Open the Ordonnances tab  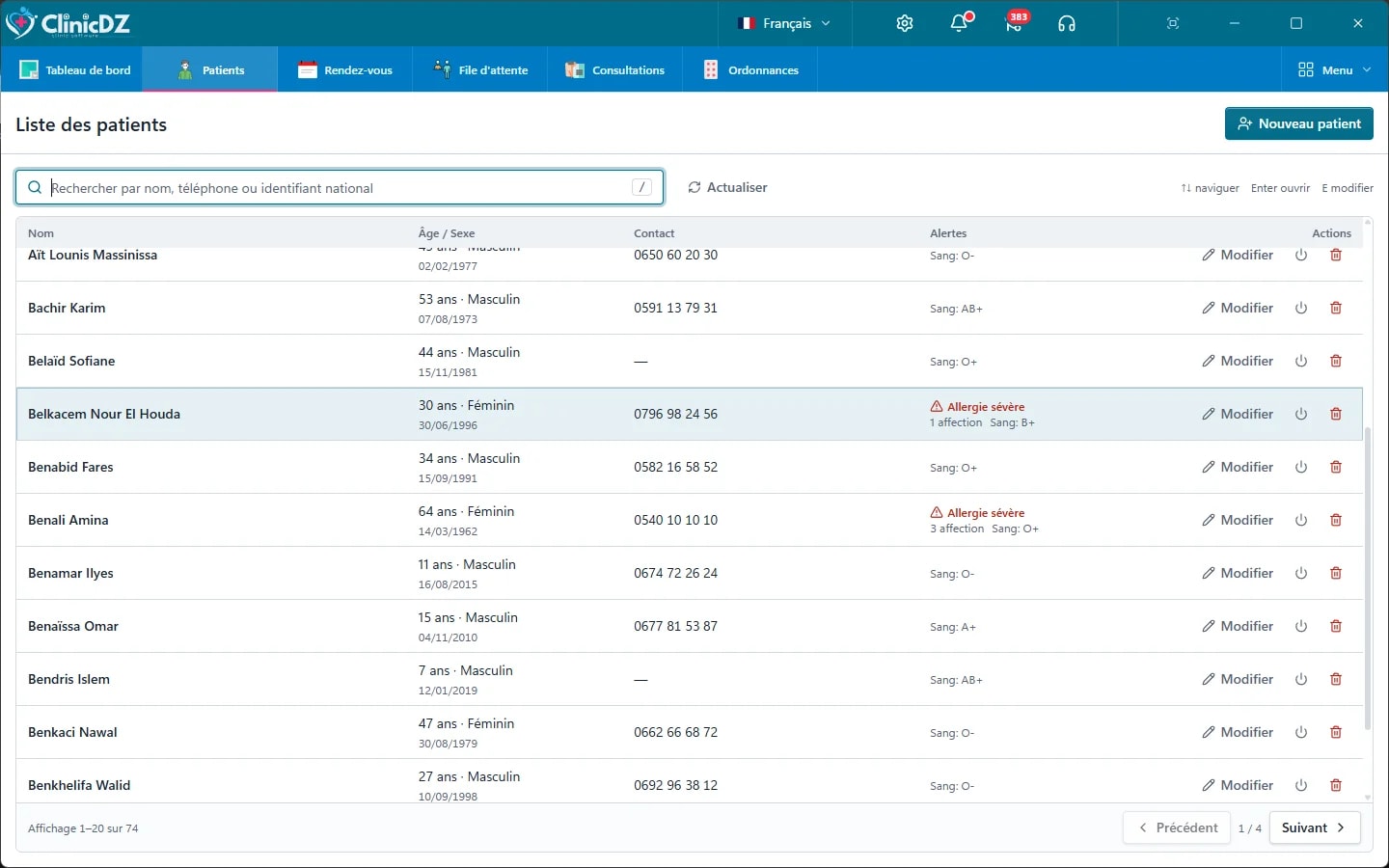click(x=750, y=69)
